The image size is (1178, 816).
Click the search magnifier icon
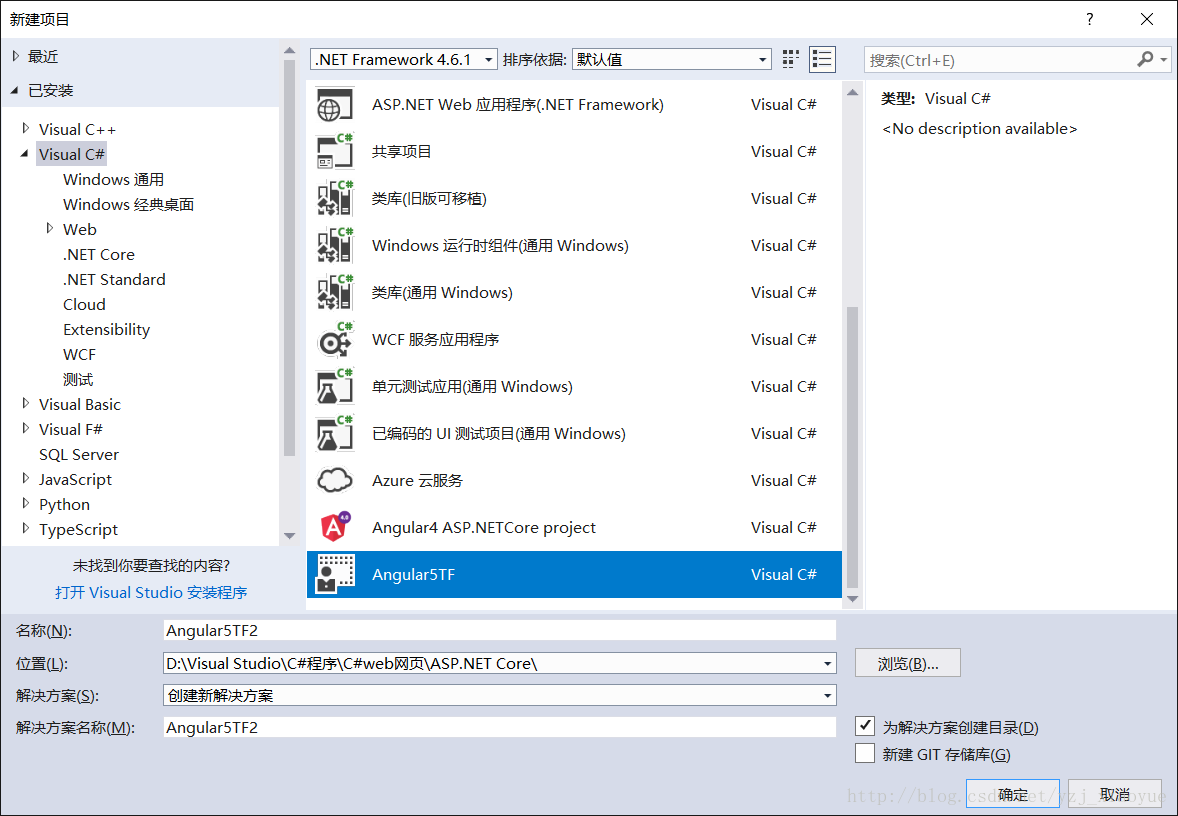(1145, 59)
